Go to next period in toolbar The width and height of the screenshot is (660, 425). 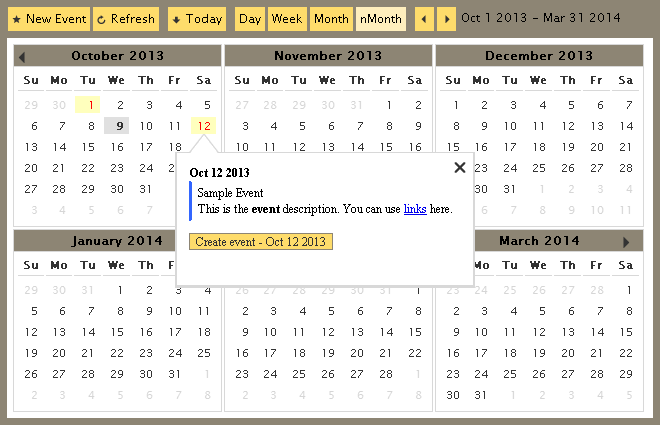[x=446, y=19]
